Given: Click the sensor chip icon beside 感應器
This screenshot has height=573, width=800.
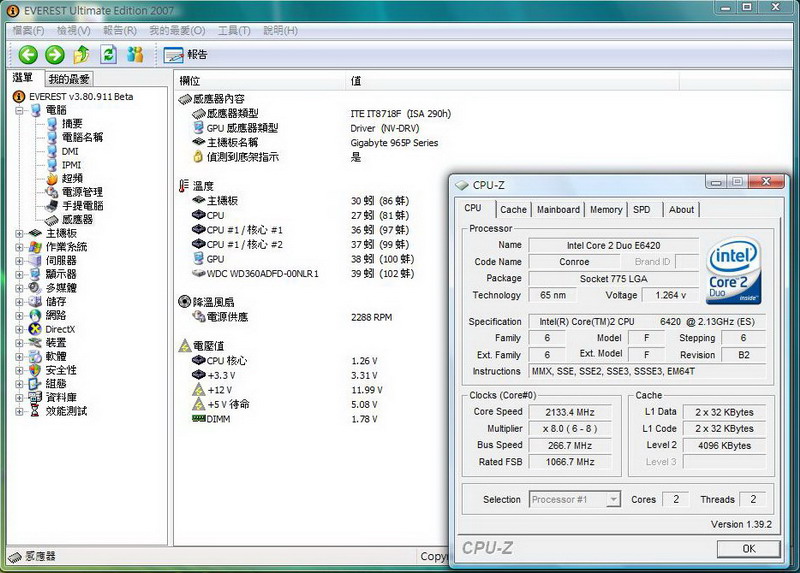Looking at the screenshot, I should 52,220.
